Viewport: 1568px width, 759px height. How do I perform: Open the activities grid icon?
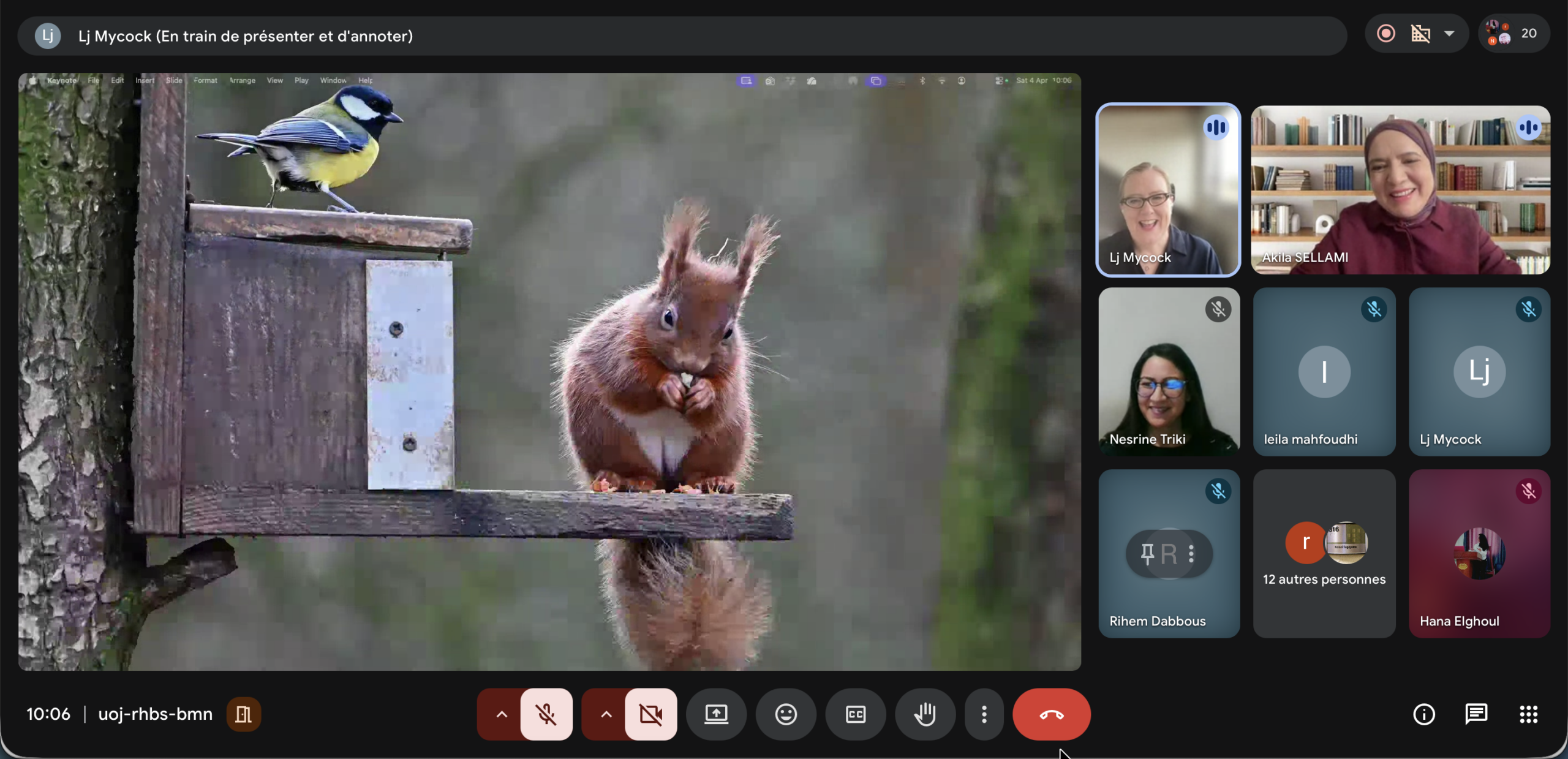tap(1529, 714)
